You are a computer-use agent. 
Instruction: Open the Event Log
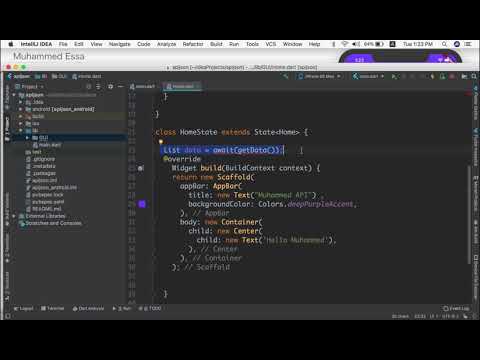click(x=456, y=308)
